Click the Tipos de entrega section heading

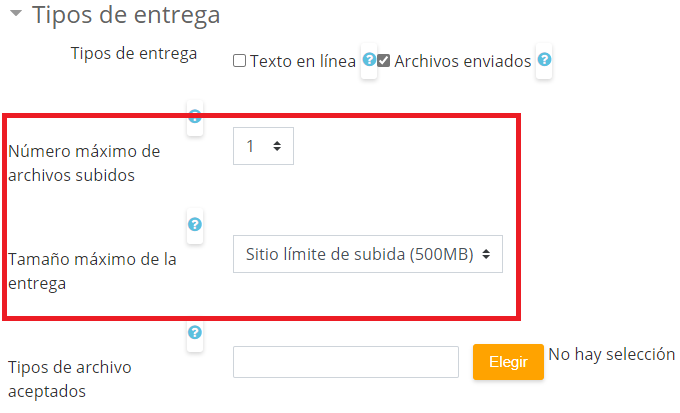pos(126,15)
